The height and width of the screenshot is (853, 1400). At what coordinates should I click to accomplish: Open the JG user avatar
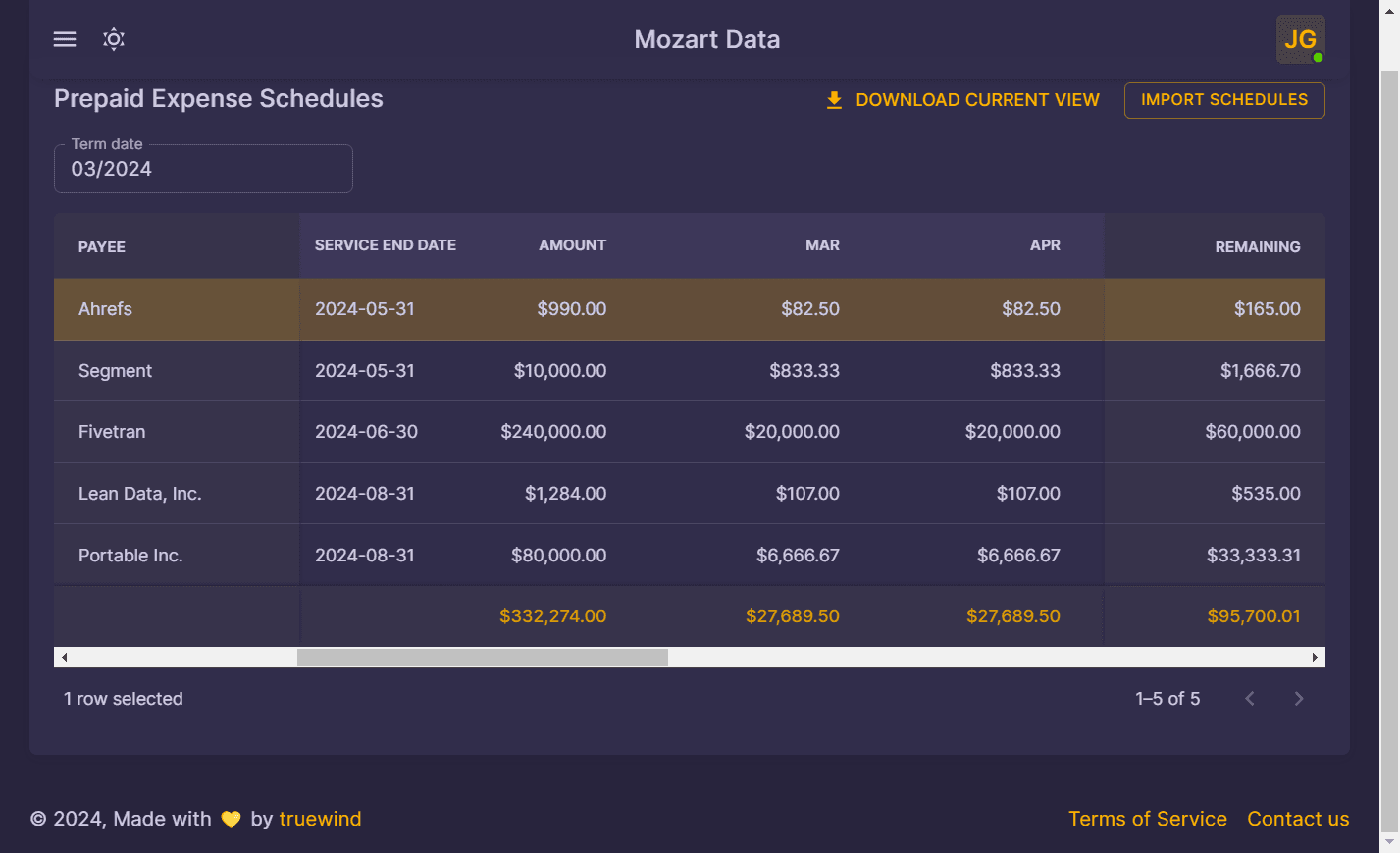pos(1300,39)
